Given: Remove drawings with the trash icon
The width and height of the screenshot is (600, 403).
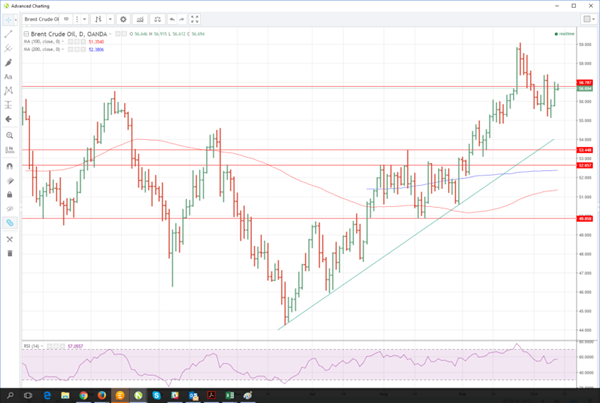Looking at the screenshot, I should point(10,253).
